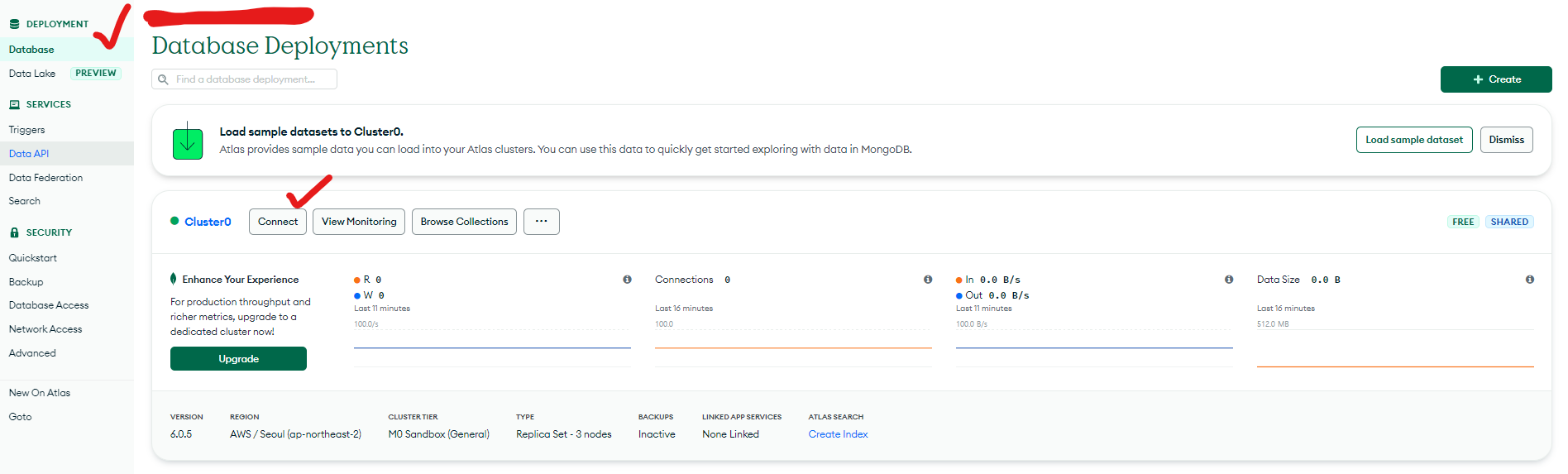This screenshot has height=474, width=1568.
Task: Click the FREE badge
Action: pyautogui.click(x=1463, y=222)
